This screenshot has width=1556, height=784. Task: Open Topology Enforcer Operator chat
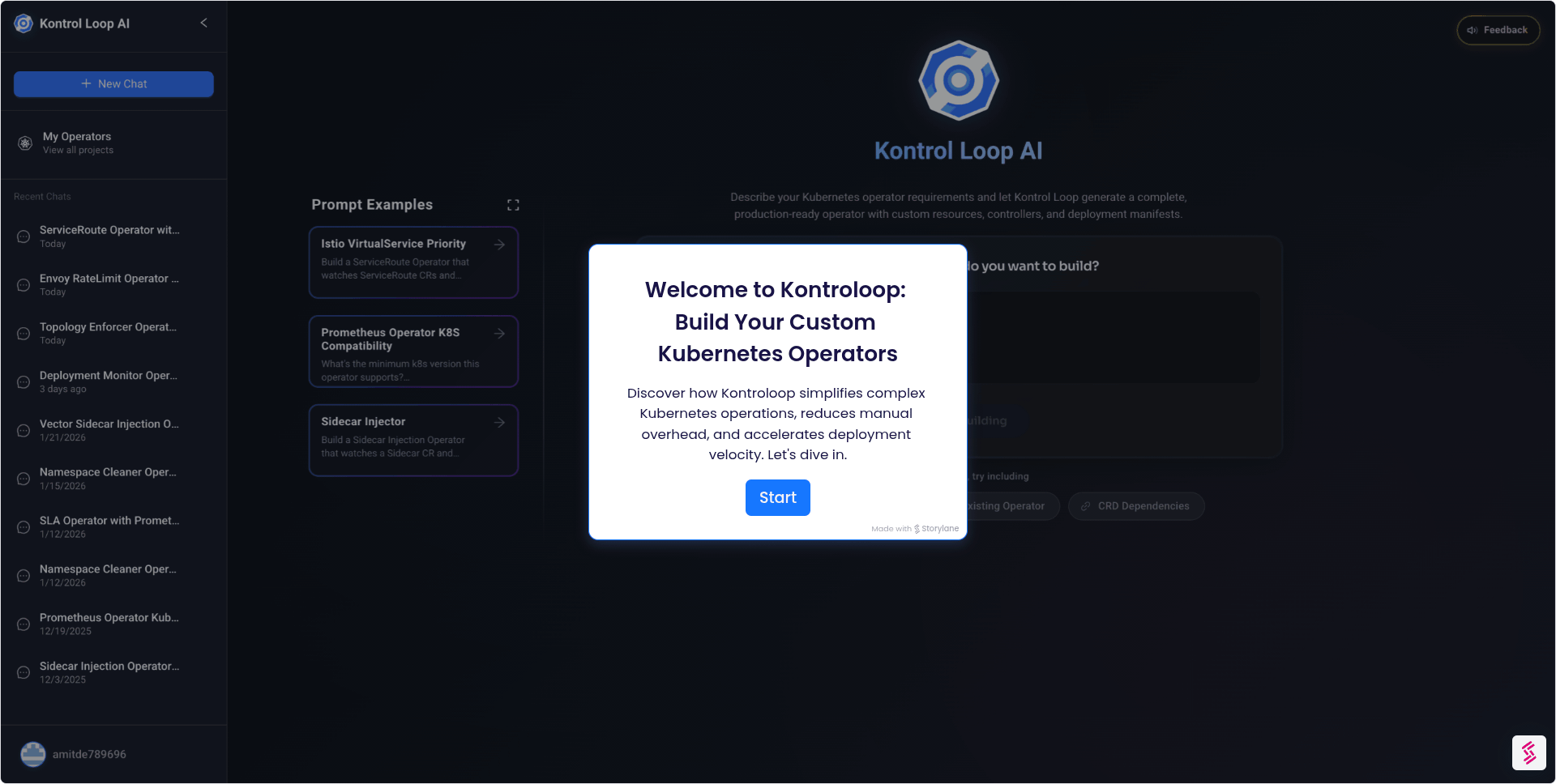113,334
